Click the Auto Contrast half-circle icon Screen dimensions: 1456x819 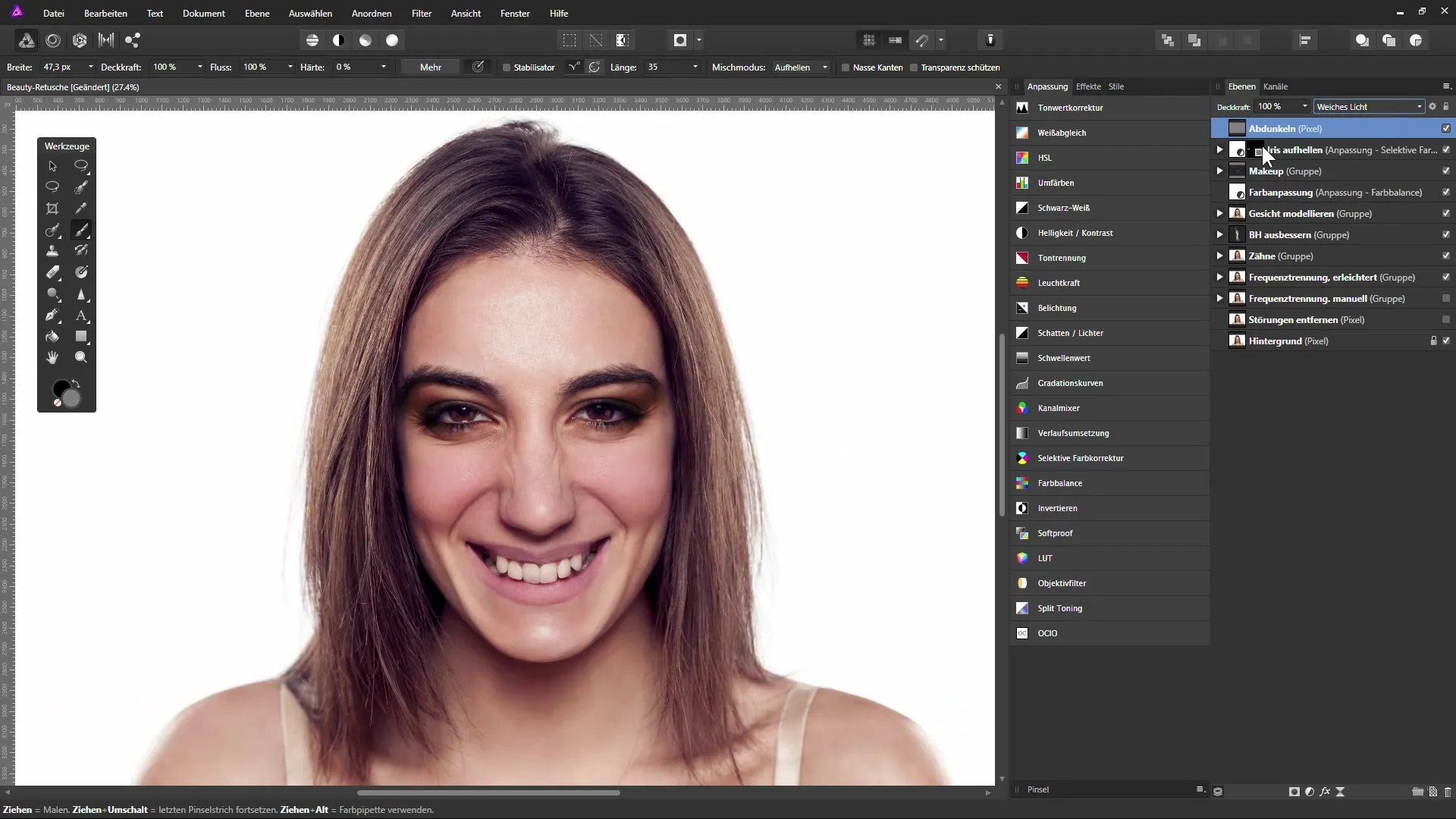point(339,40)
